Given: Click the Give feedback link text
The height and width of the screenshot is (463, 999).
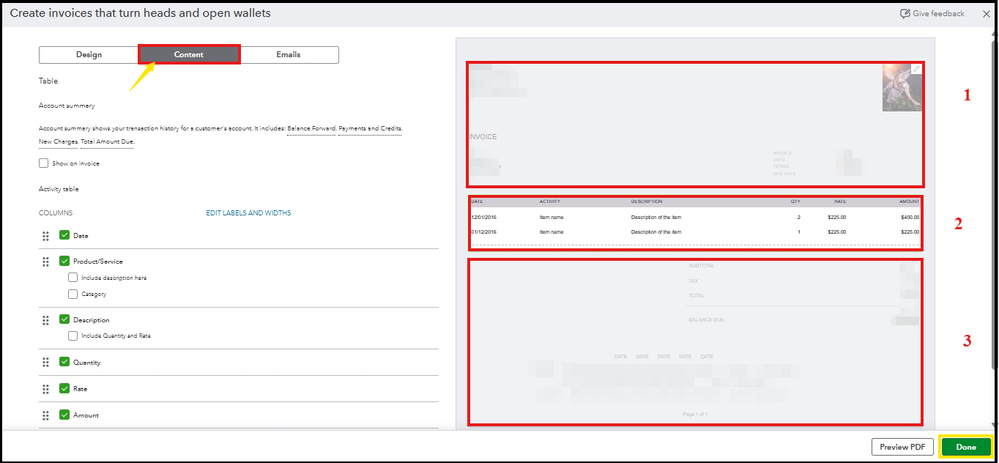Looking at the screenshot, I should [939, 13].
